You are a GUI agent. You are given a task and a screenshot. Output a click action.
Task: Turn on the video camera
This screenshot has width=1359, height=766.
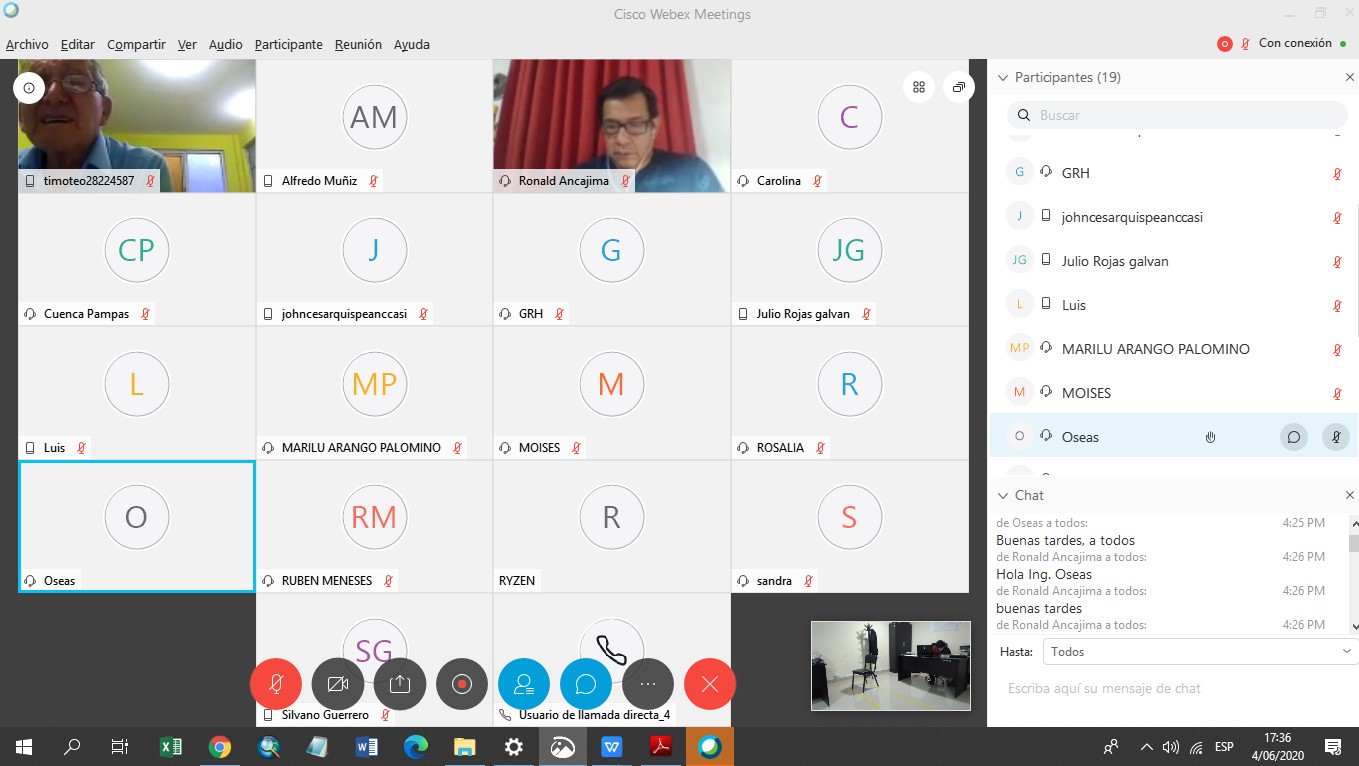tap(337, 684)
